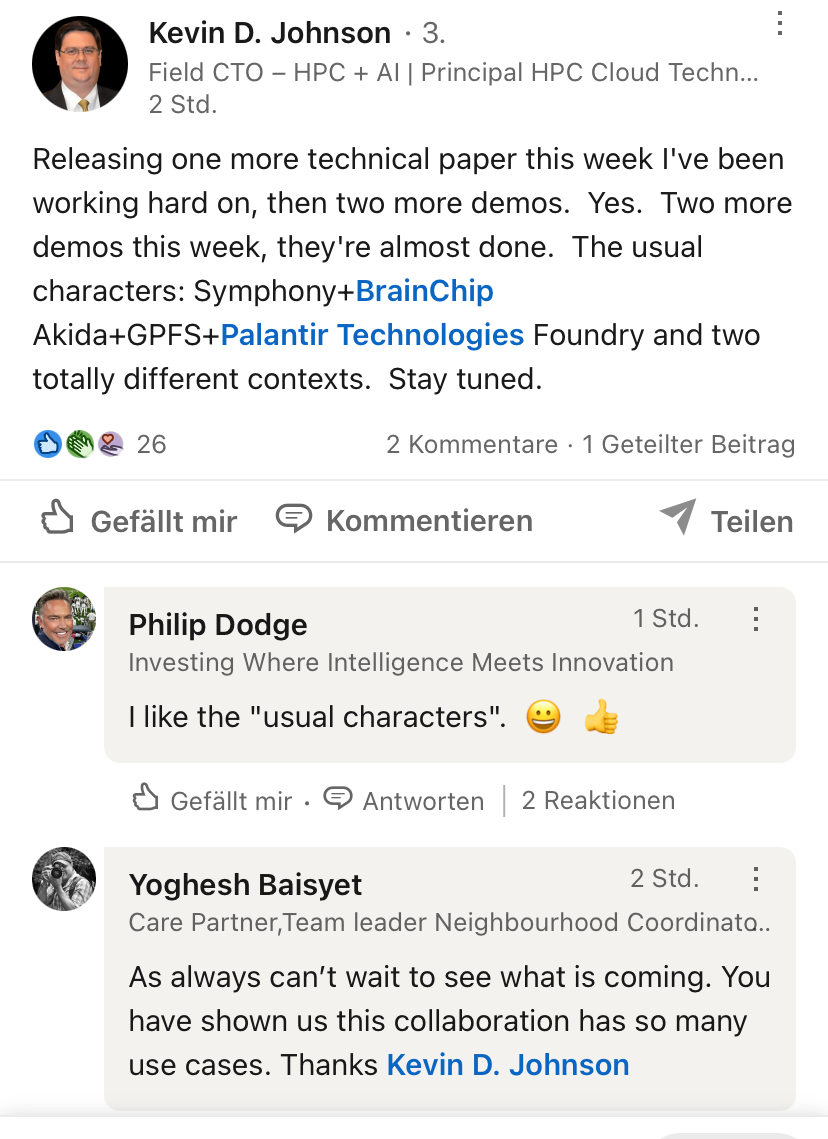Click the Kommentieren speech bubble icon
Viewport: 828px width, 1139px height.
(x=293, y=519)
